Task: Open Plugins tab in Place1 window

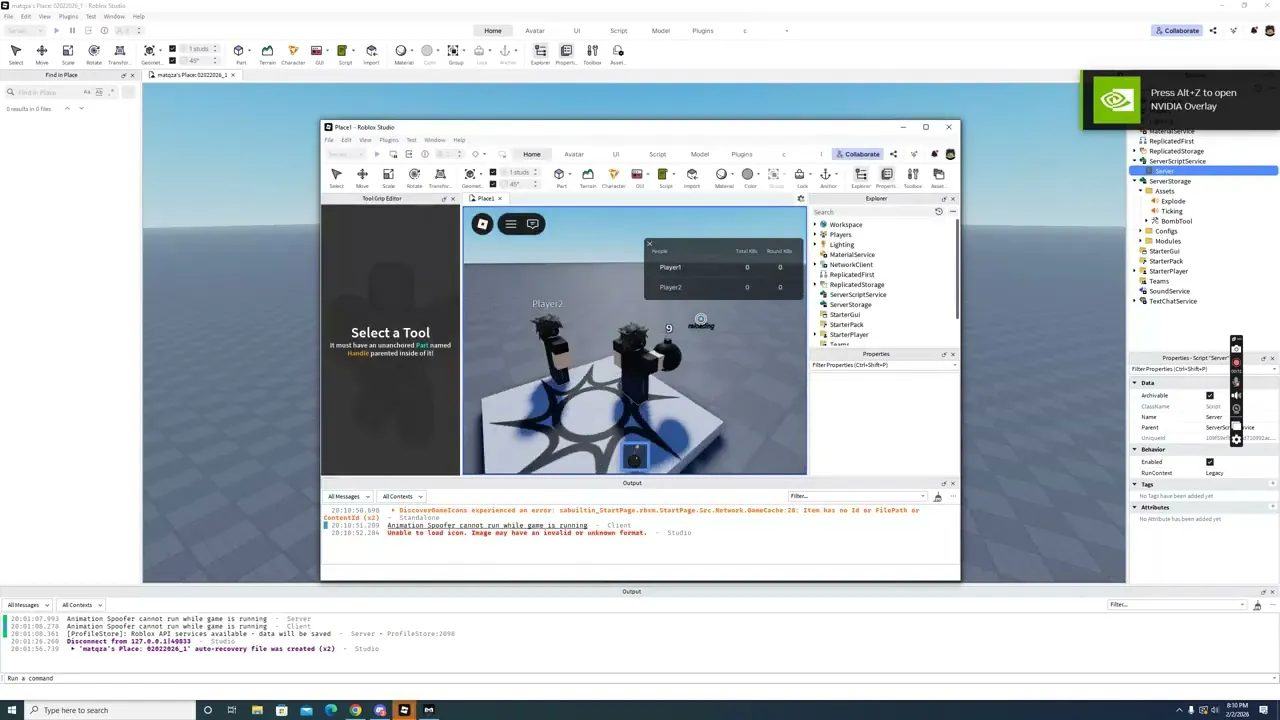Action: pyautogui.click(x=741, y=154)
